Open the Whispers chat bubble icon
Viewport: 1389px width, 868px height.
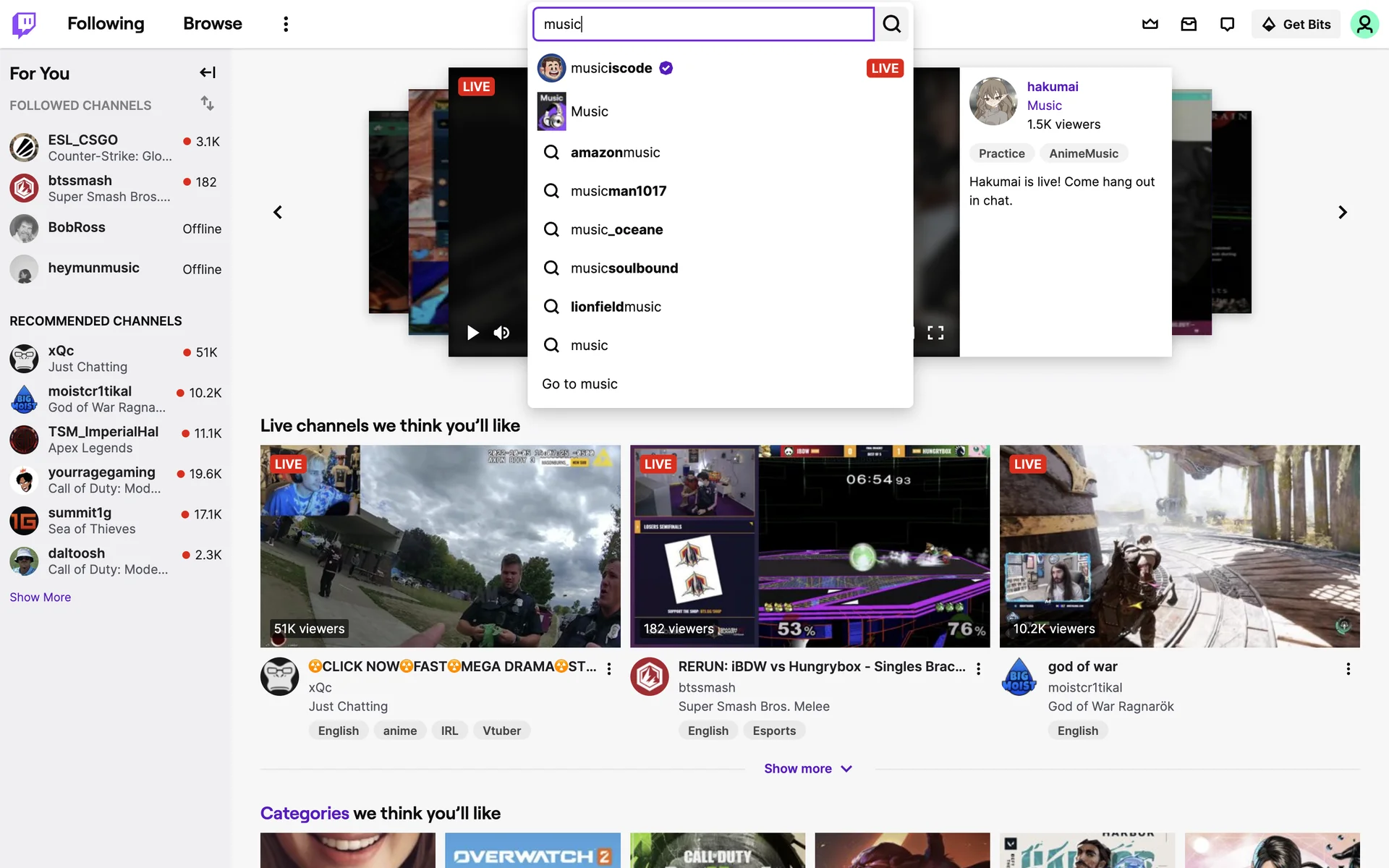(x=1227, y=24)
